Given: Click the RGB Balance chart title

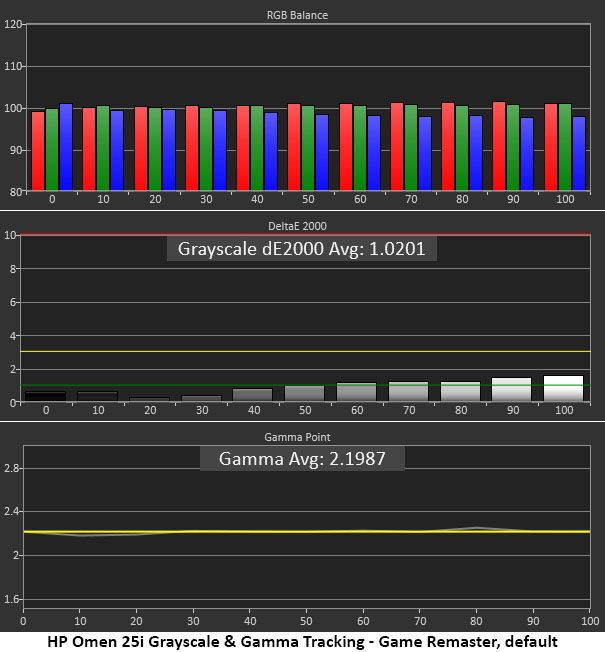Looking at the screenshot, I should pyautogui.click(x=297, y=15).
